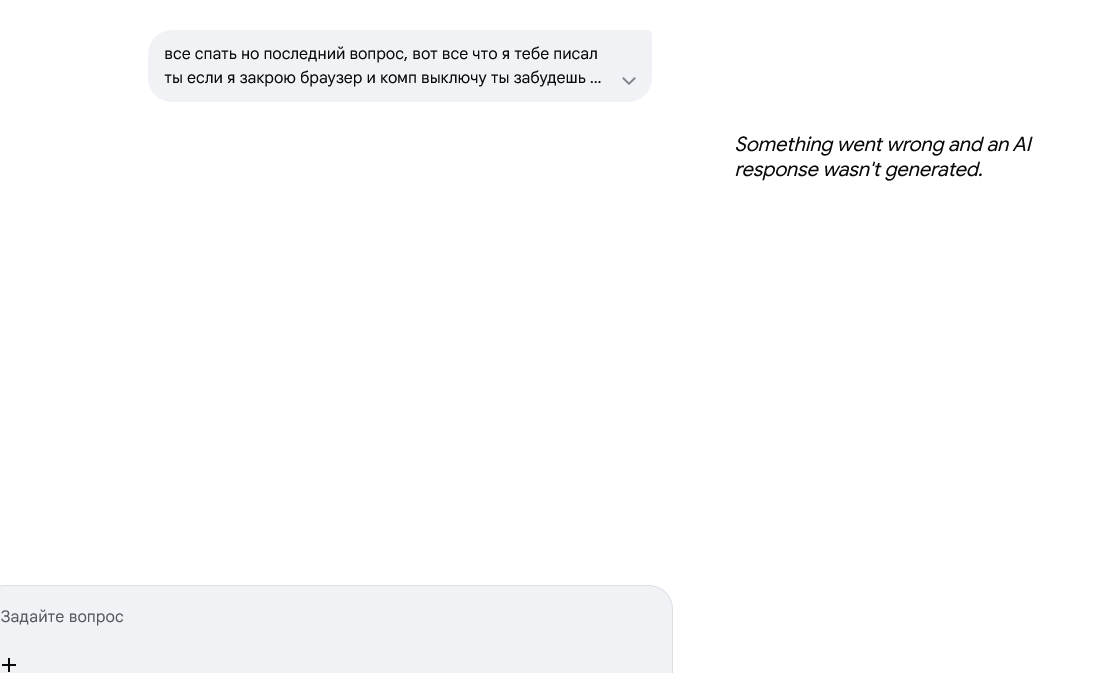Image resolution: width=1101 pixels, height=673 pixels.
Task: Focus the "Задайте вопрос" input field
Action: tap(336, 616)
